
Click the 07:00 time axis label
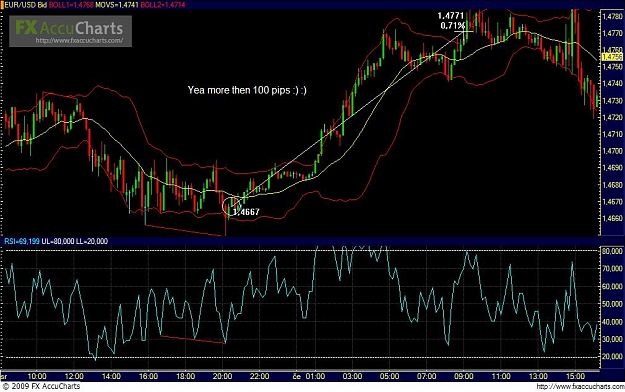click(426, 376)
